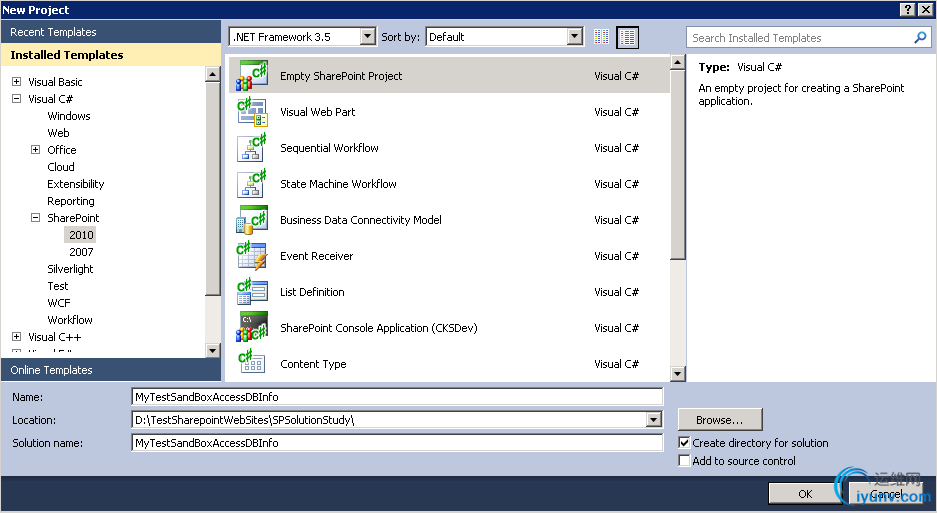Expand the Visual Basic tree node
Viewport: 937px width, 513px height.
tap(17, 81)
